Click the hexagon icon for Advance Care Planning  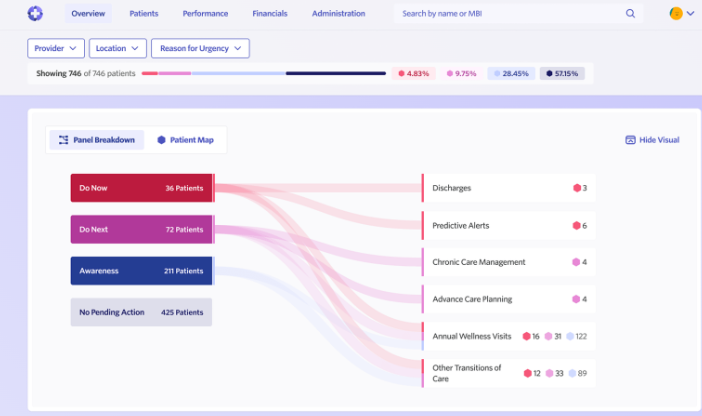[x=576, y=299]
